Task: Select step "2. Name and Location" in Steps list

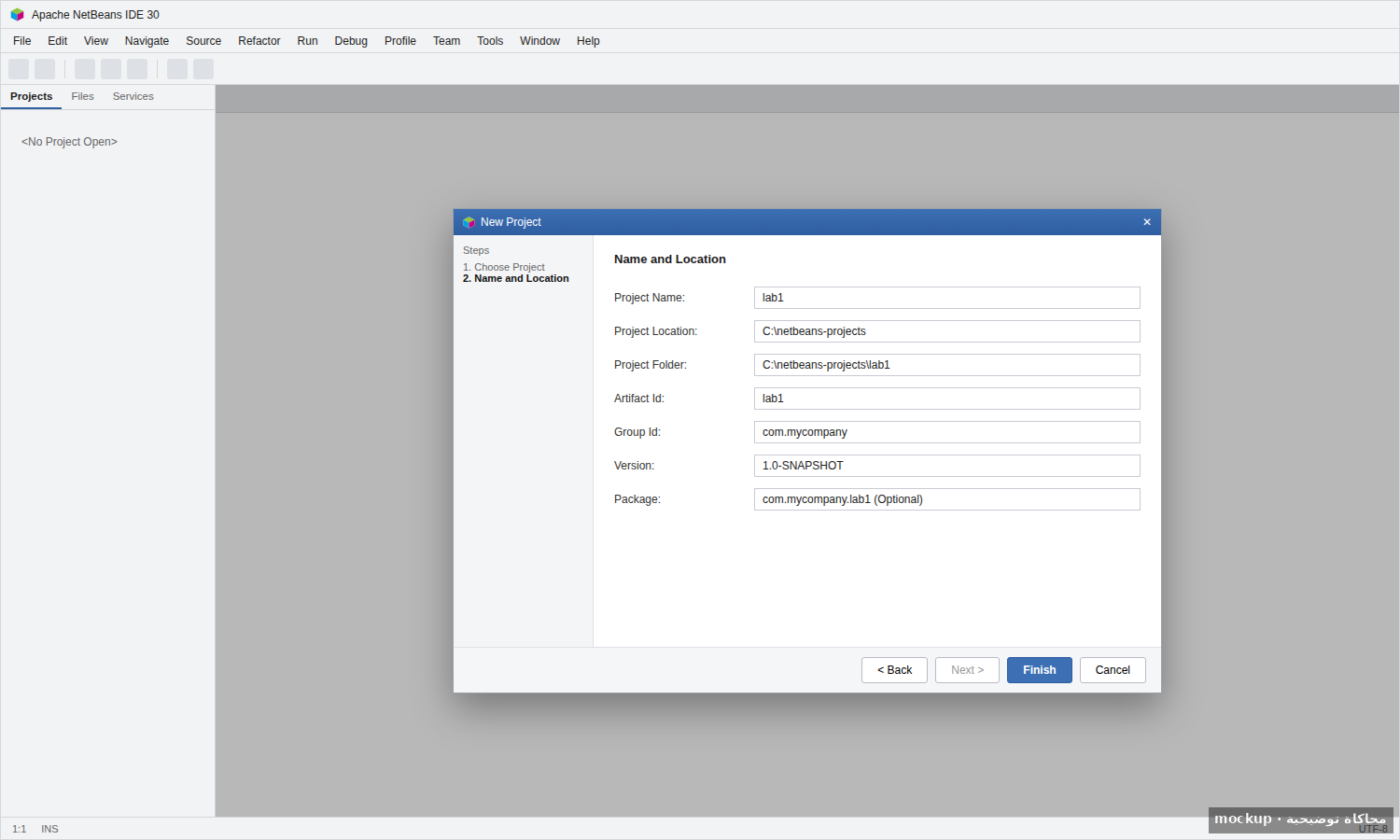Action: (516, 279)
